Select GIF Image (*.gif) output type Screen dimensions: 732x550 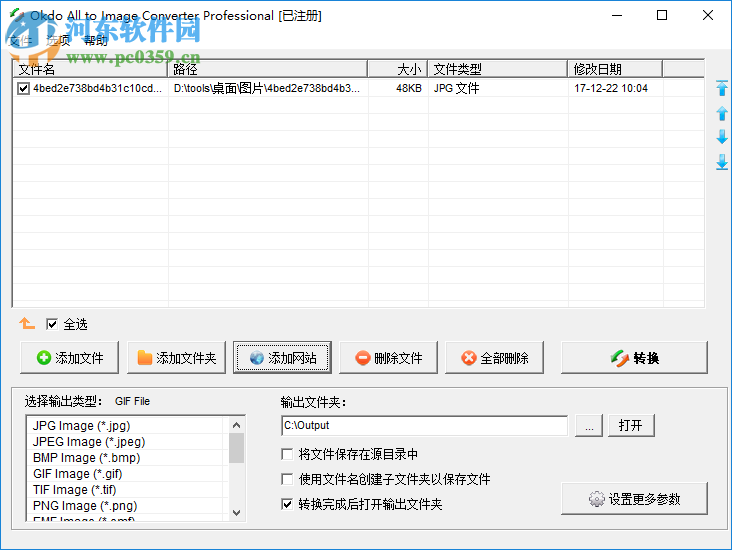pyautogui.click(x=127, y=474)
